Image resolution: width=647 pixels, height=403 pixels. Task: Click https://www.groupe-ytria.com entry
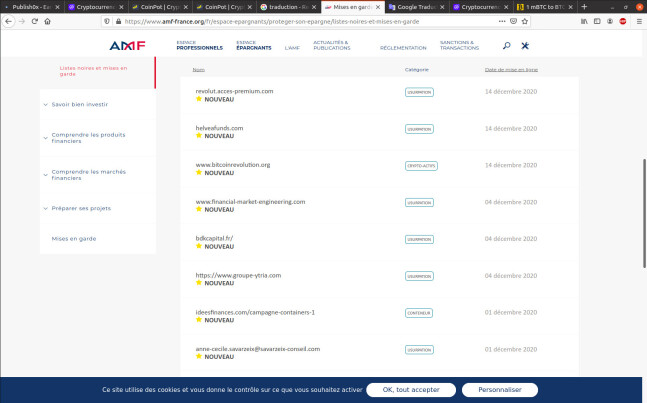click(x=238, y=276)
